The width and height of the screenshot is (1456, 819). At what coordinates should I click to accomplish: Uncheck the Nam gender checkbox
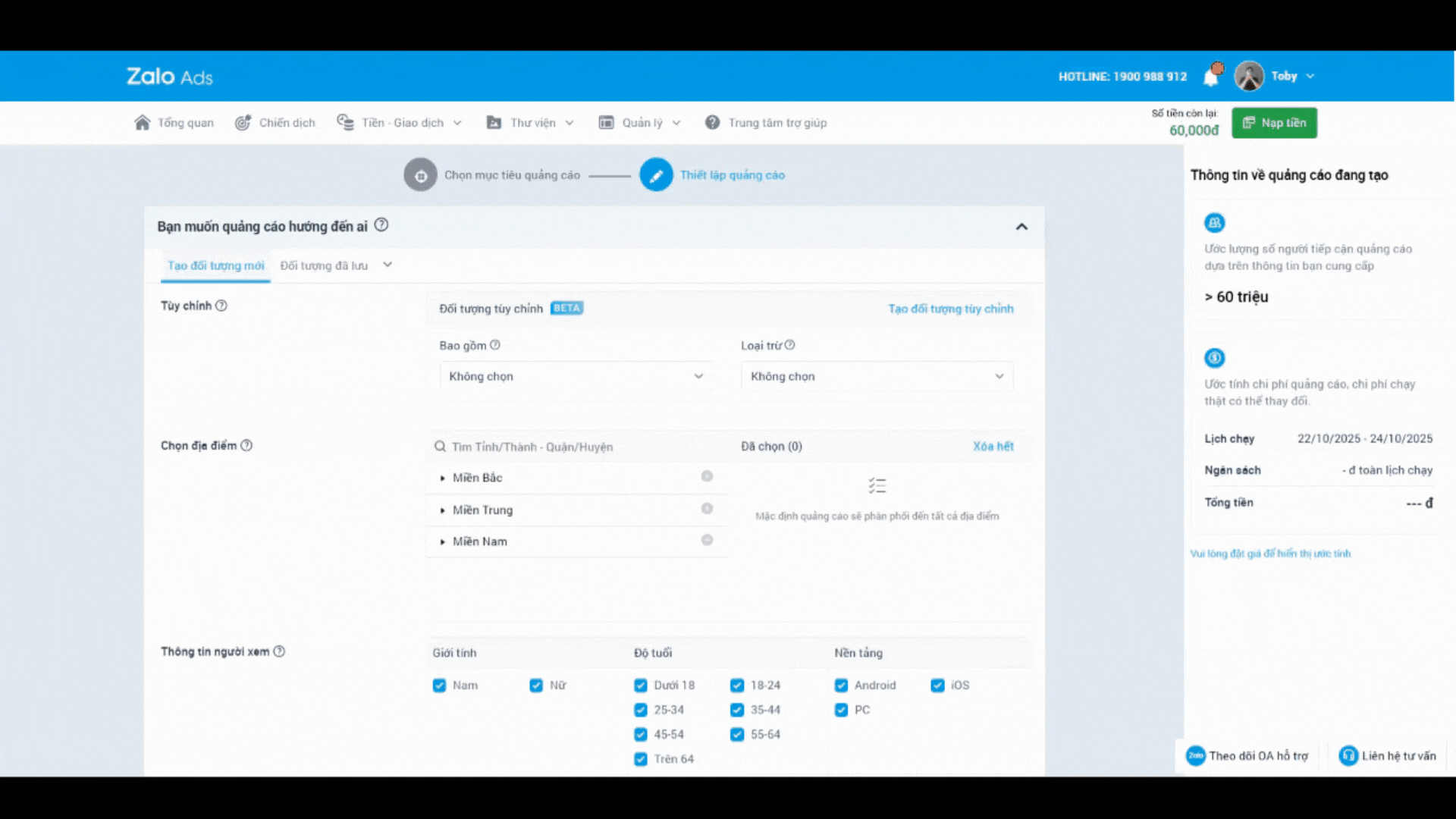point(439,686)
